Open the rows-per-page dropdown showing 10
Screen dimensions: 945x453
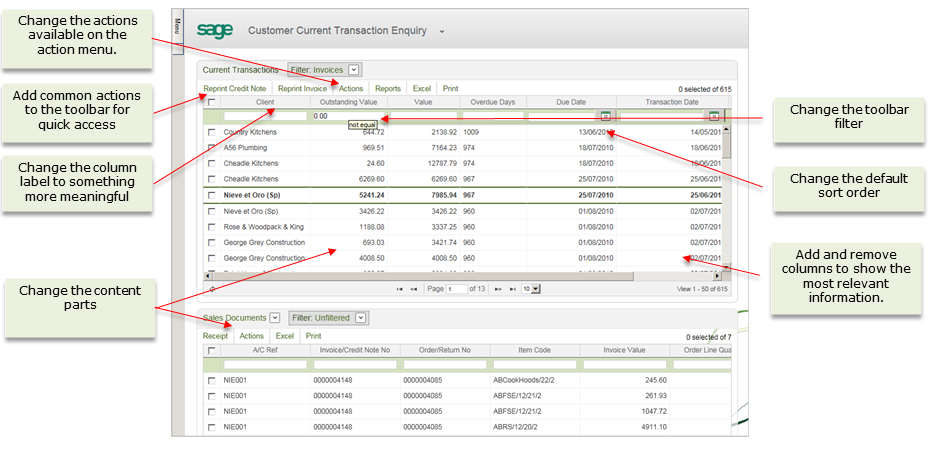tap(531, 289)
